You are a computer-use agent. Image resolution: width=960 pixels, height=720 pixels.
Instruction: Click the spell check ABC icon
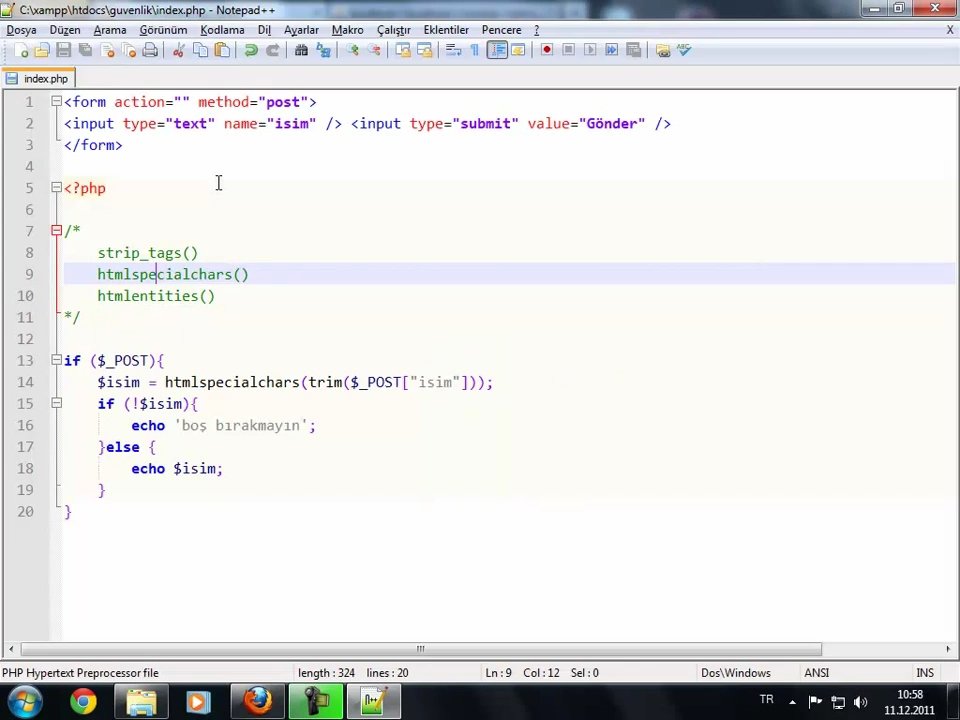pos(684,50)
